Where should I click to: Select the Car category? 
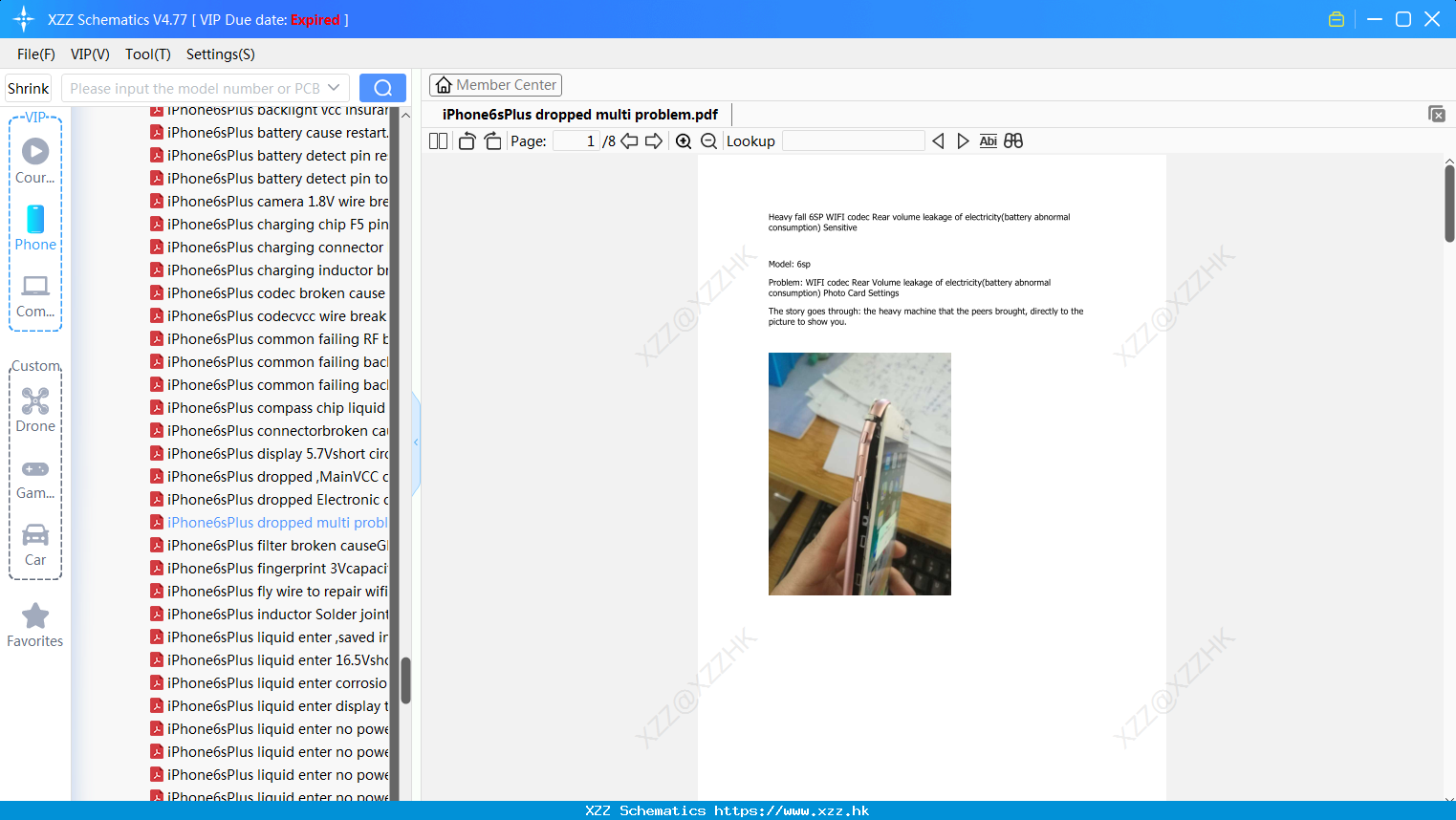coord(35,545)
